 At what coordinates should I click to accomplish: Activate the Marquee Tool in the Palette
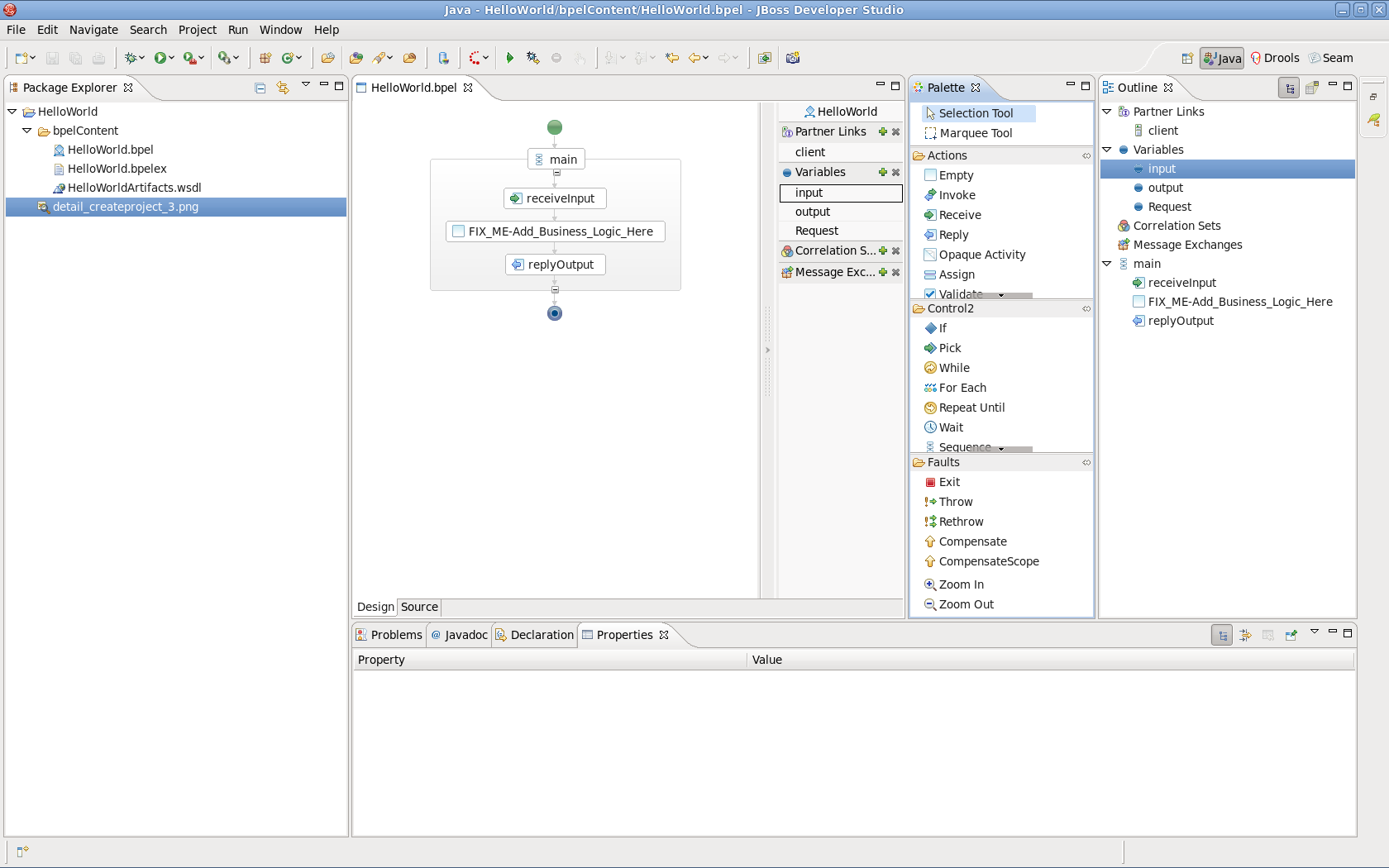point(976,133)
